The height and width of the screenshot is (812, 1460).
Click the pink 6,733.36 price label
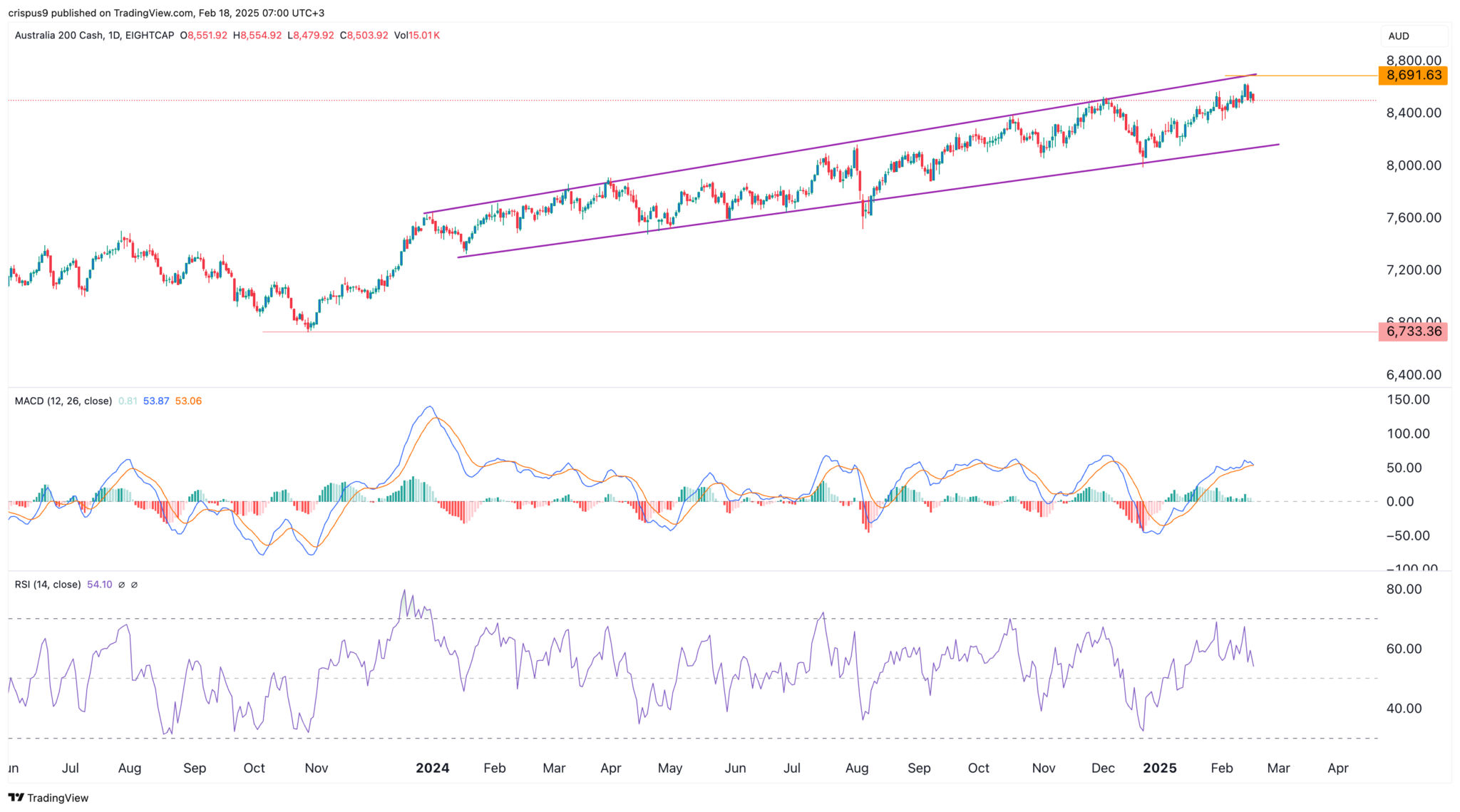tap(1413, 332)
